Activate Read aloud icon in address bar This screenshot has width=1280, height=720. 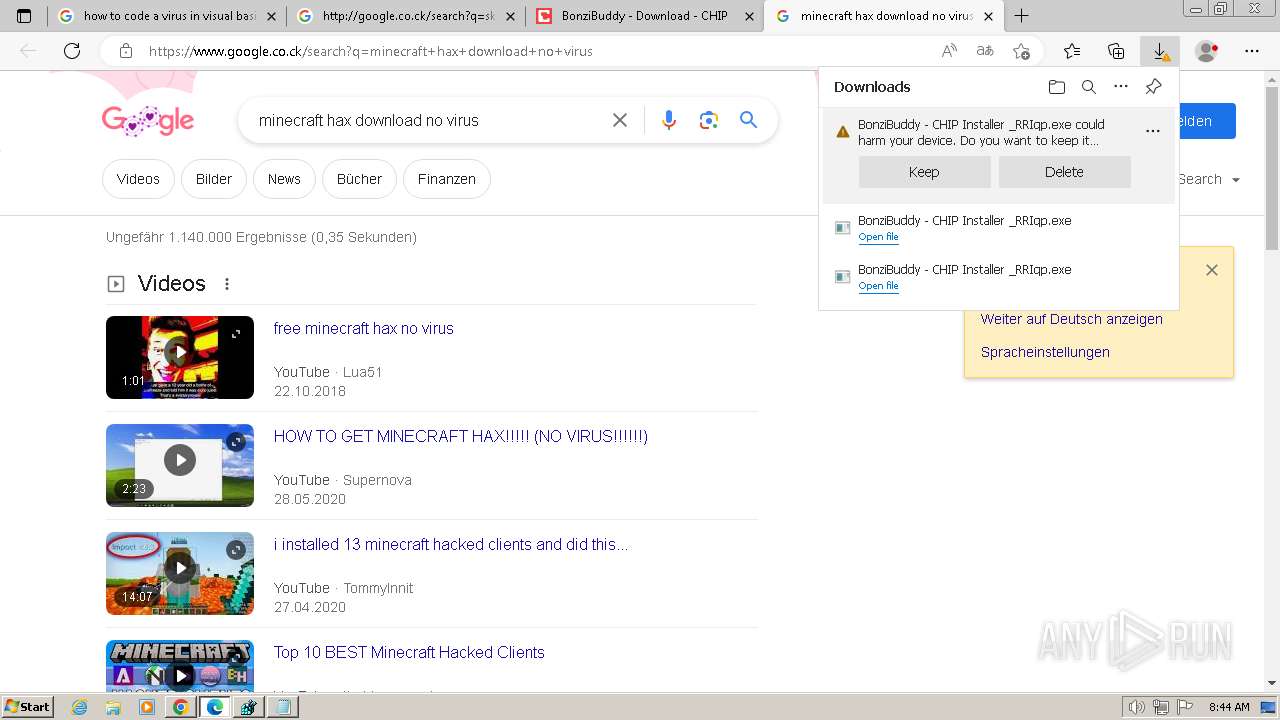pyautogui.click(x=949, y=51)
